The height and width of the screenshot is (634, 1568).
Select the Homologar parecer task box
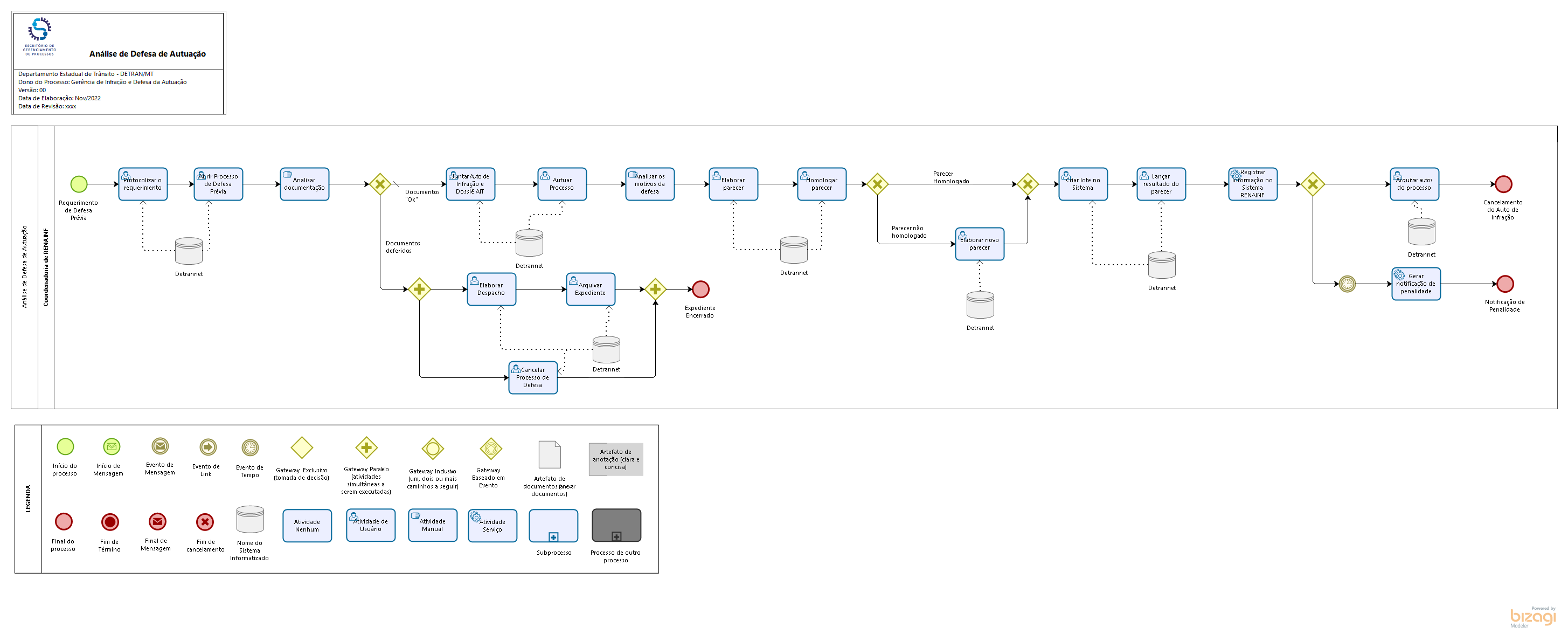[x=821, y=184]
